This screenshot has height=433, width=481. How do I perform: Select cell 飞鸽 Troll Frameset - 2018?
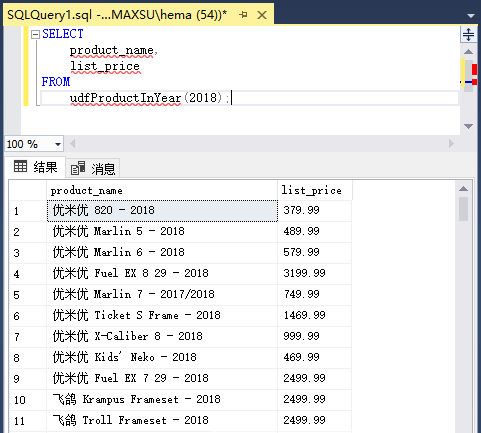(162, 421)
